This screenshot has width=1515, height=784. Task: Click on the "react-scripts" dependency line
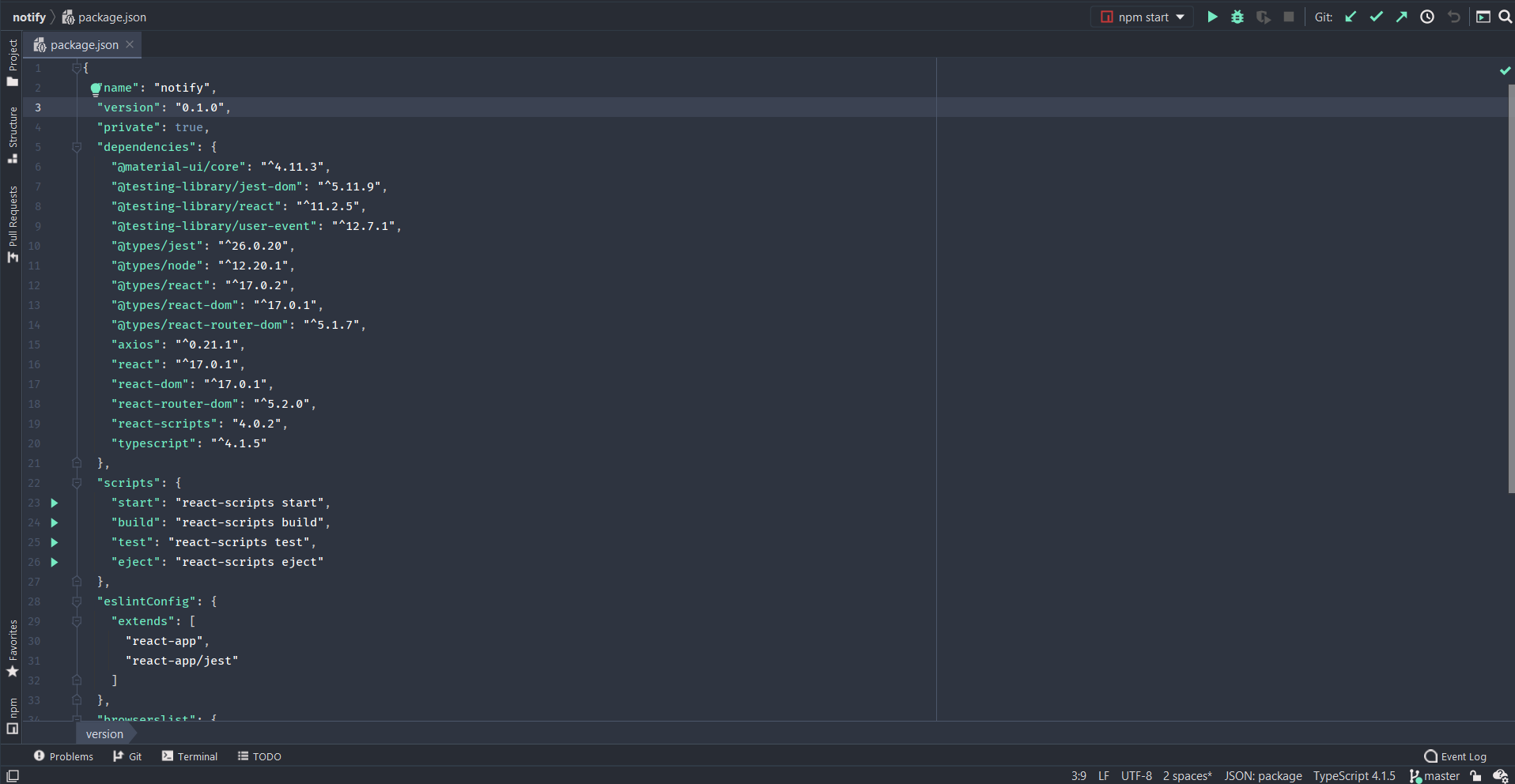pos(199,424)
